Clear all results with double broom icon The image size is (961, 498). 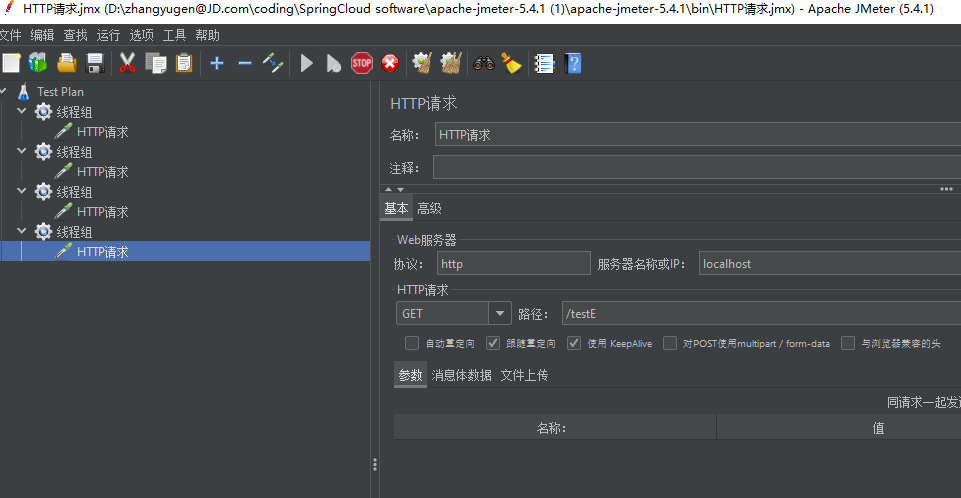click(x=451, y=63)
